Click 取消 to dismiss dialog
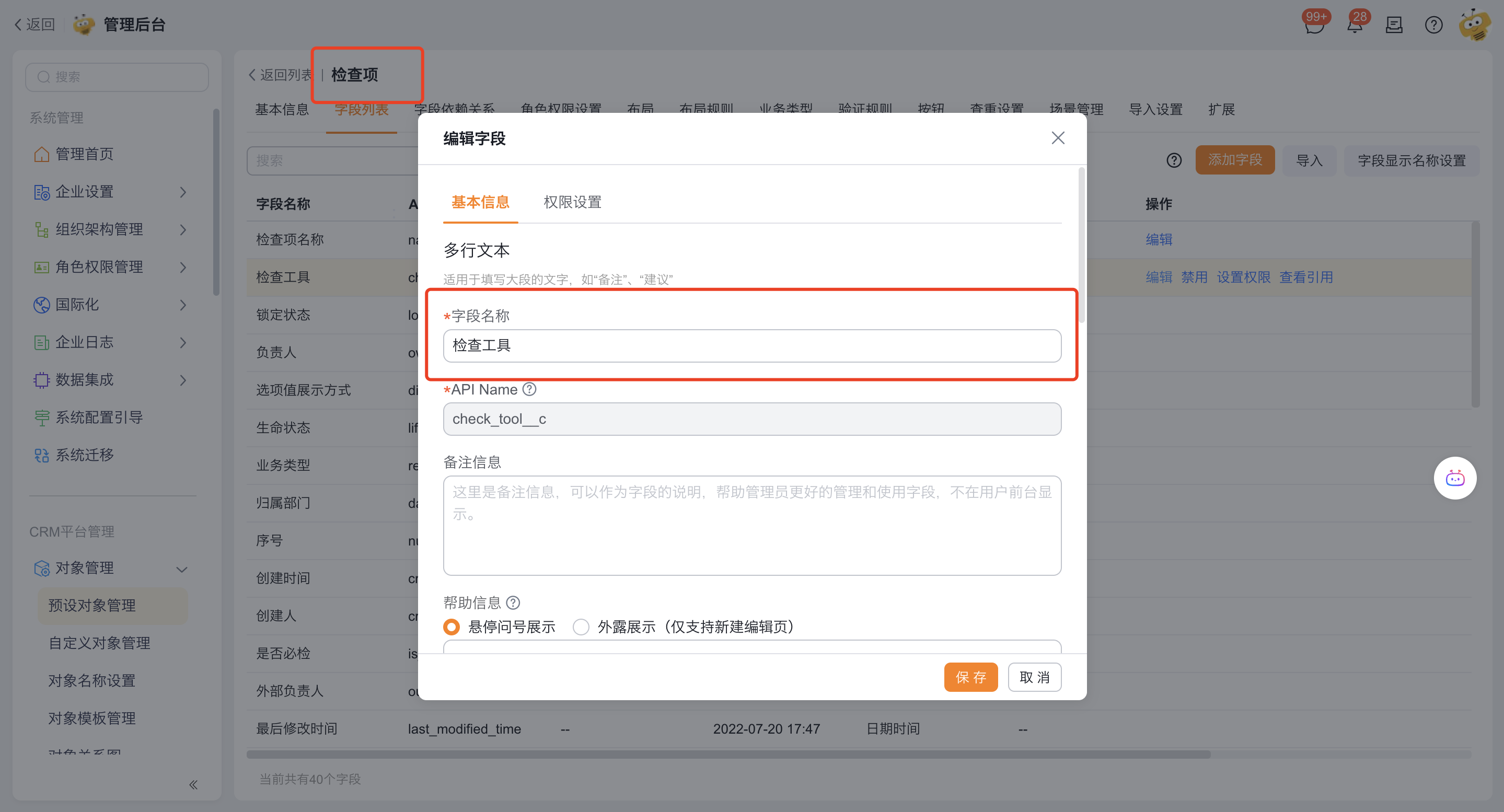Image resolution: width=1504 pixels, height=812 pixels. click(x=1034, y=677)
